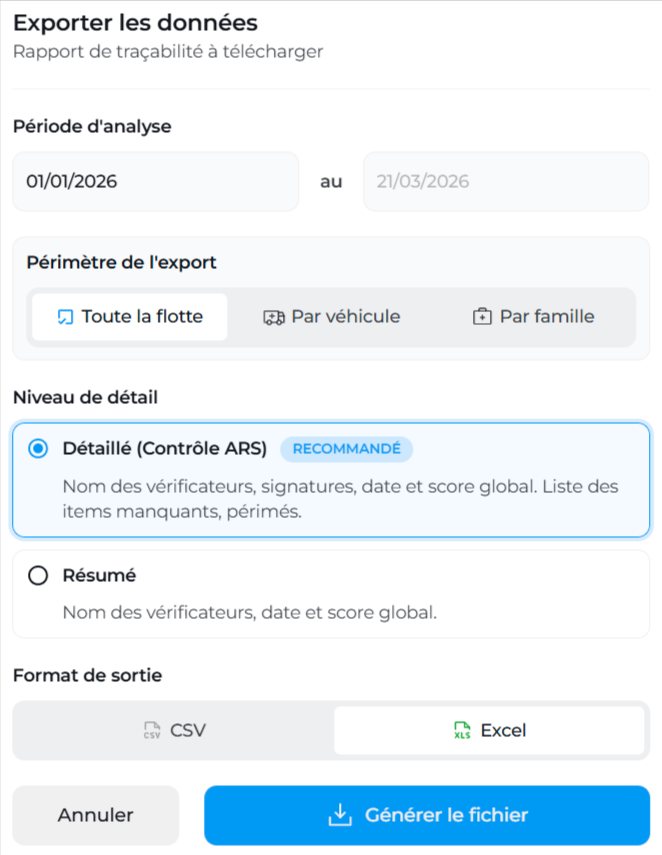Click the download icon on Générer button

[x=340, y=815]
